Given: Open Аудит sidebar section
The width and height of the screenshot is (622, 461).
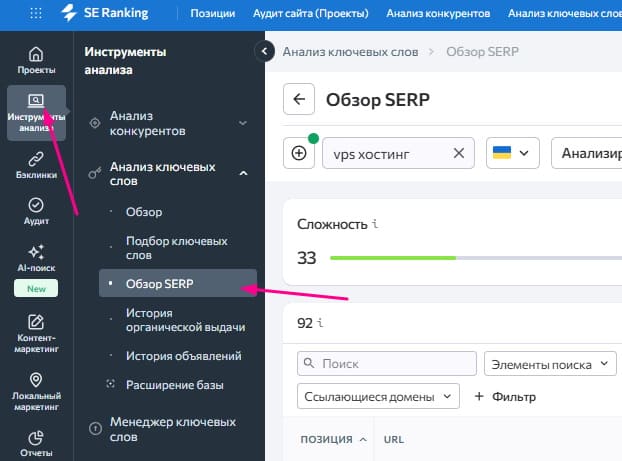Looking at the screenshot, I should tap(36, 211).
